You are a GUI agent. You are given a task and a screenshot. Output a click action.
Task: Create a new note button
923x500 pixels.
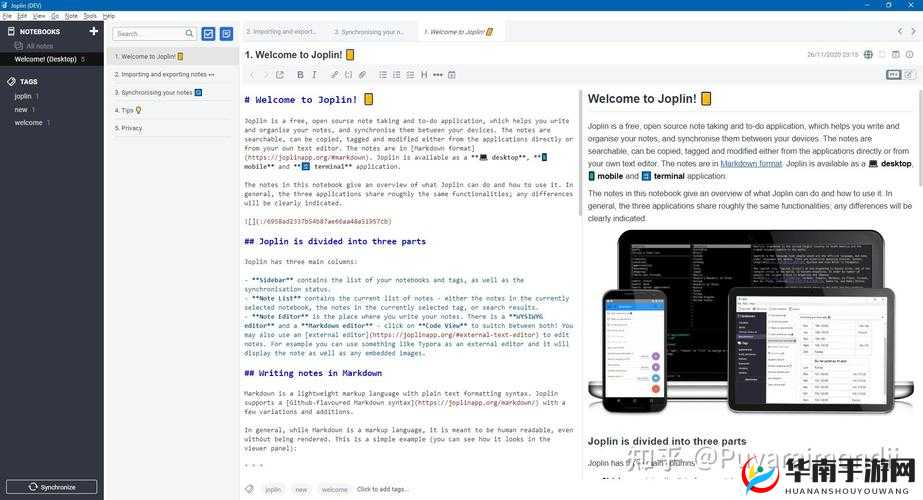[227, 34]
